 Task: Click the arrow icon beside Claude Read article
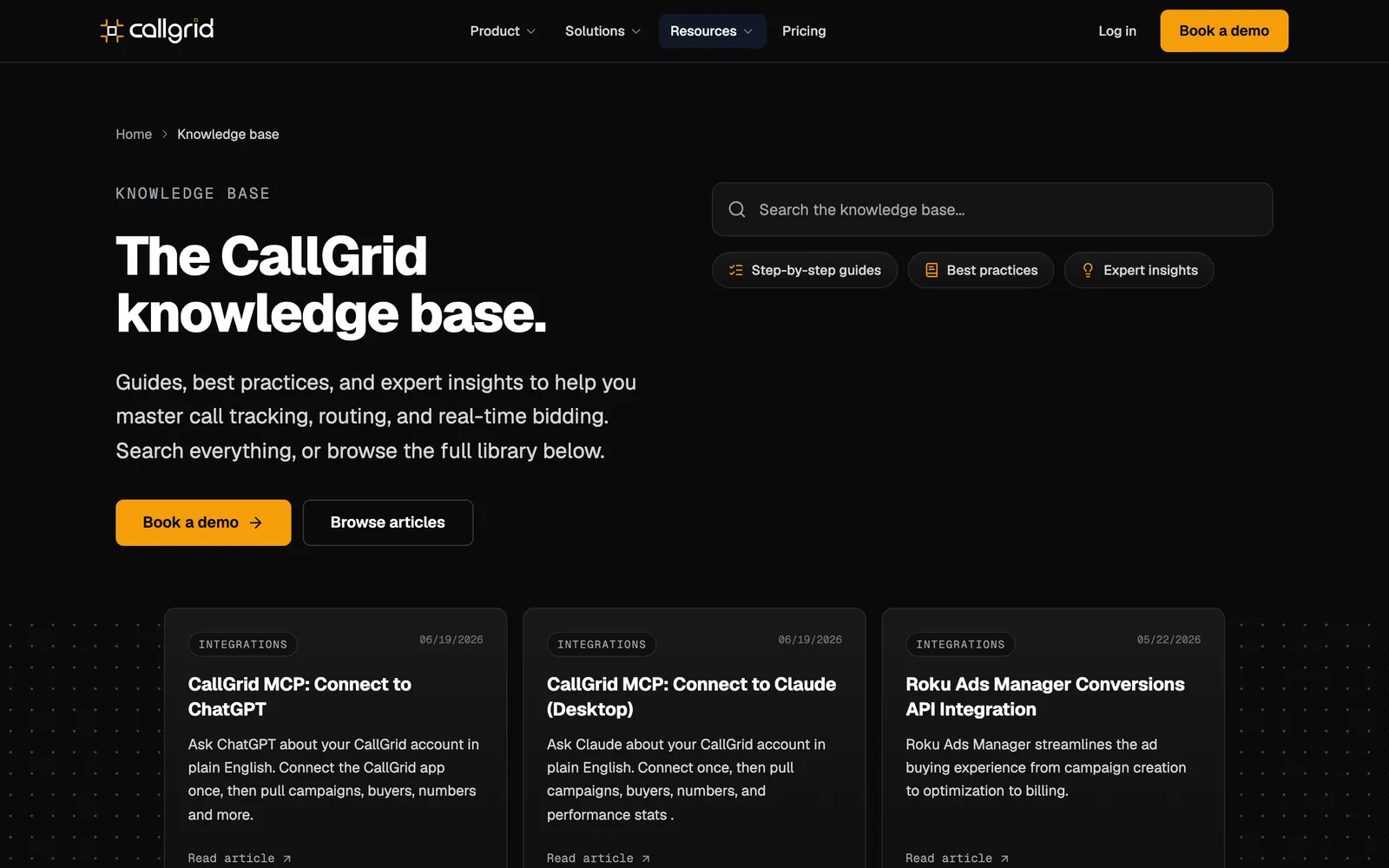click(645, 858)
